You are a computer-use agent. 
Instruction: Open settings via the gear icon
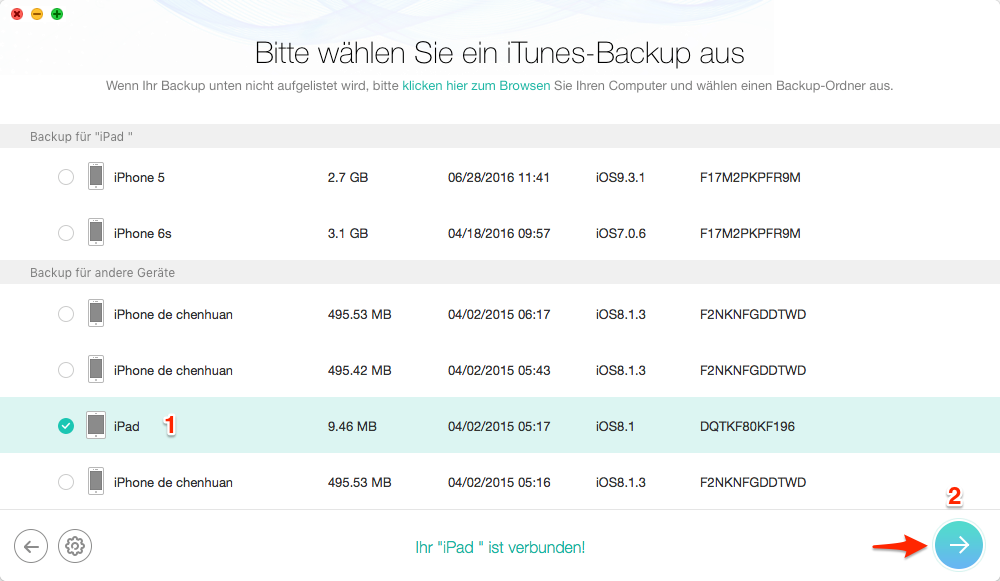75,547
